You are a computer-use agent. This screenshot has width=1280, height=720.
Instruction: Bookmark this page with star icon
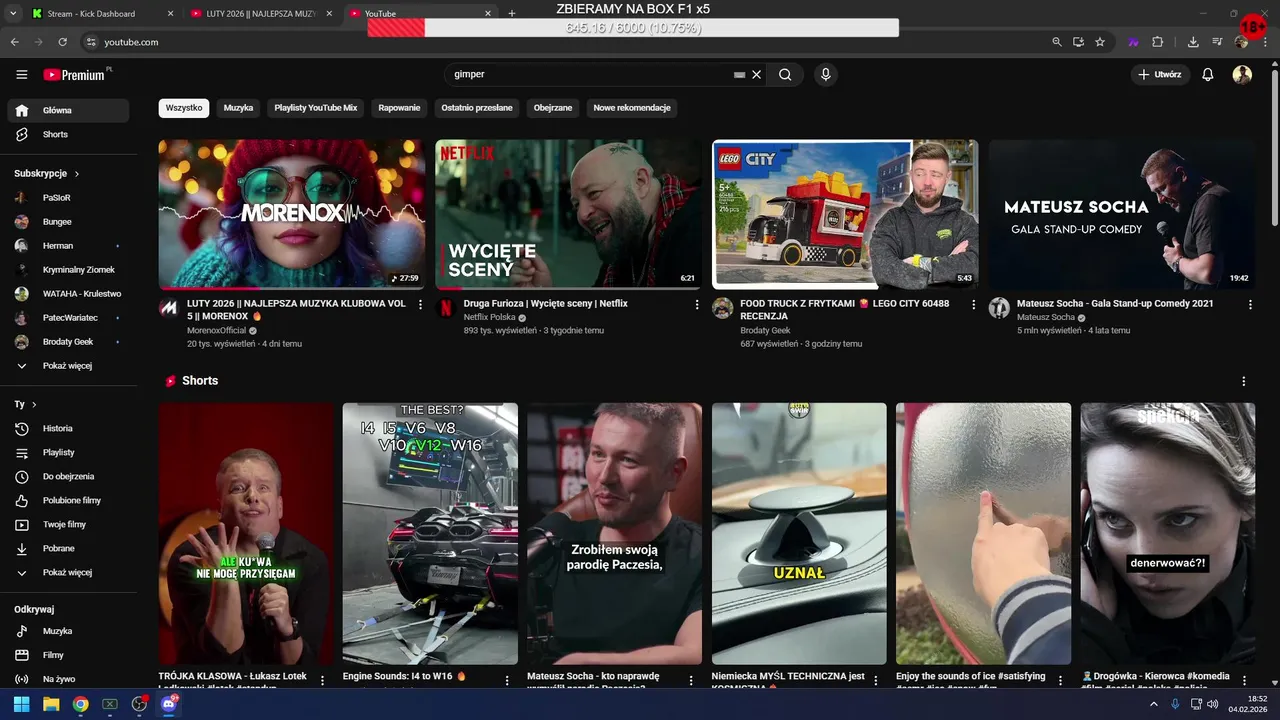(x=1100, y=42)
